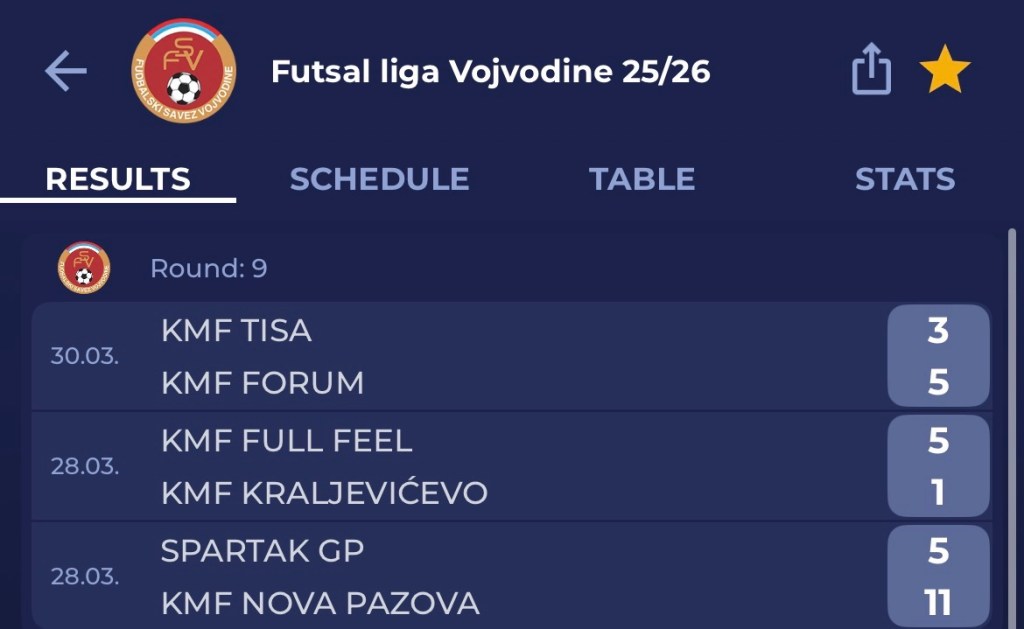Viewport: 1024px width, 629px height.
Task: Open the Table tab
Action: point(641,179)
